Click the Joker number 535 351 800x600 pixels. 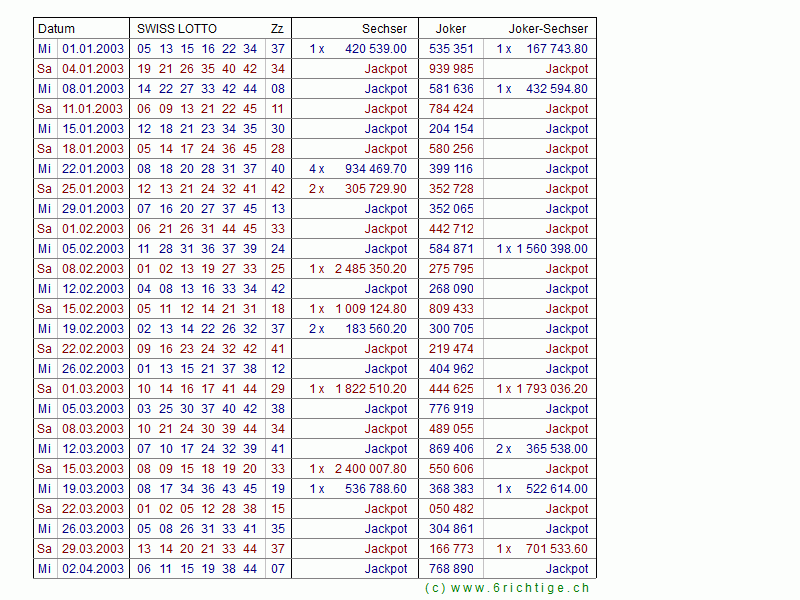pos(451,49)
